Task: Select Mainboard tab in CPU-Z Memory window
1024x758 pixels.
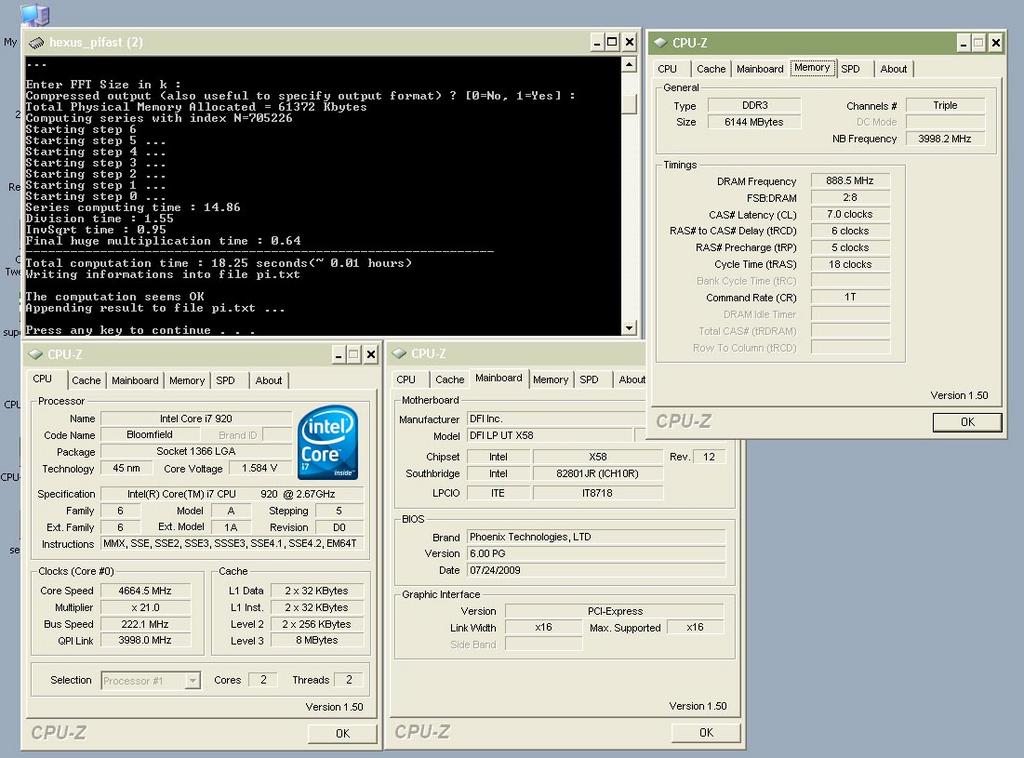Action: click(760, 69)
